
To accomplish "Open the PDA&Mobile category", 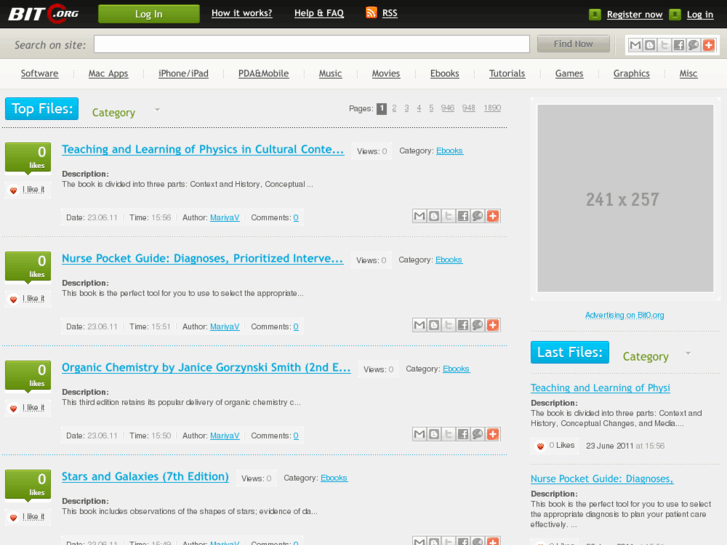I will 263,73.
